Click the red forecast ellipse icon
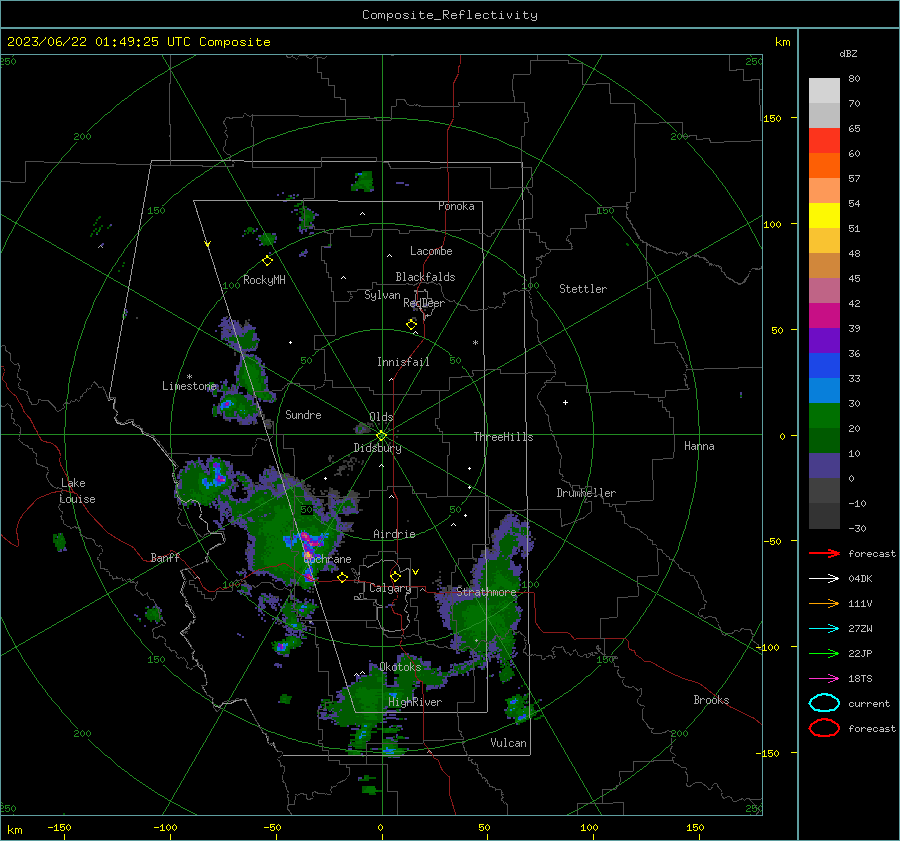Image resolution: width=900 pixels, height=841 pixels. tap(824, 728)
